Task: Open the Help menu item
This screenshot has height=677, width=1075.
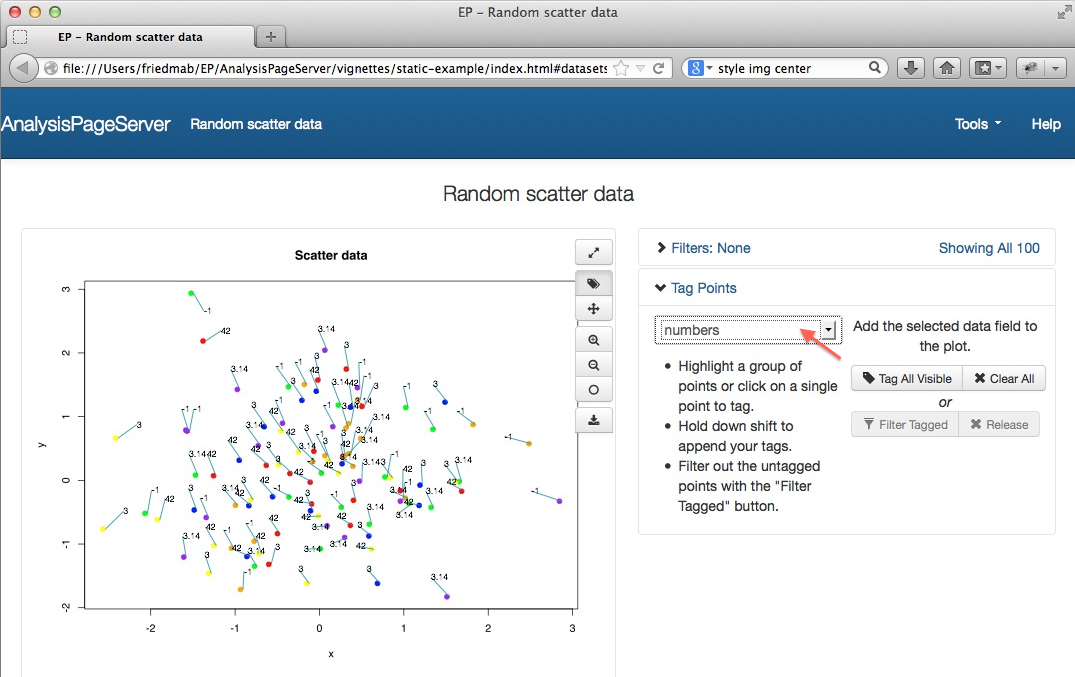Action: tap(1045, 124)
